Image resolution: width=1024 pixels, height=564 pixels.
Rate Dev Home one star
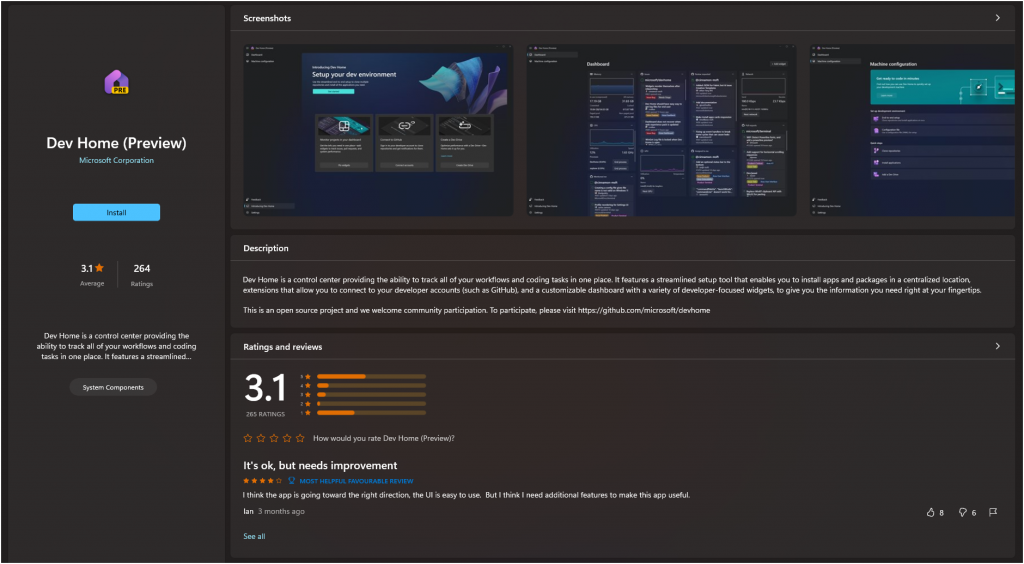(248, 438)
